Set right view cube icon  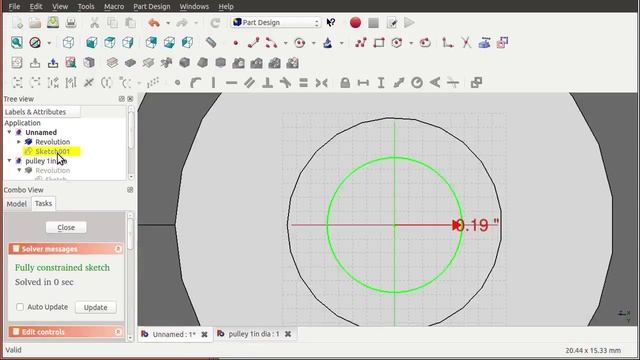tap(128, 42)
